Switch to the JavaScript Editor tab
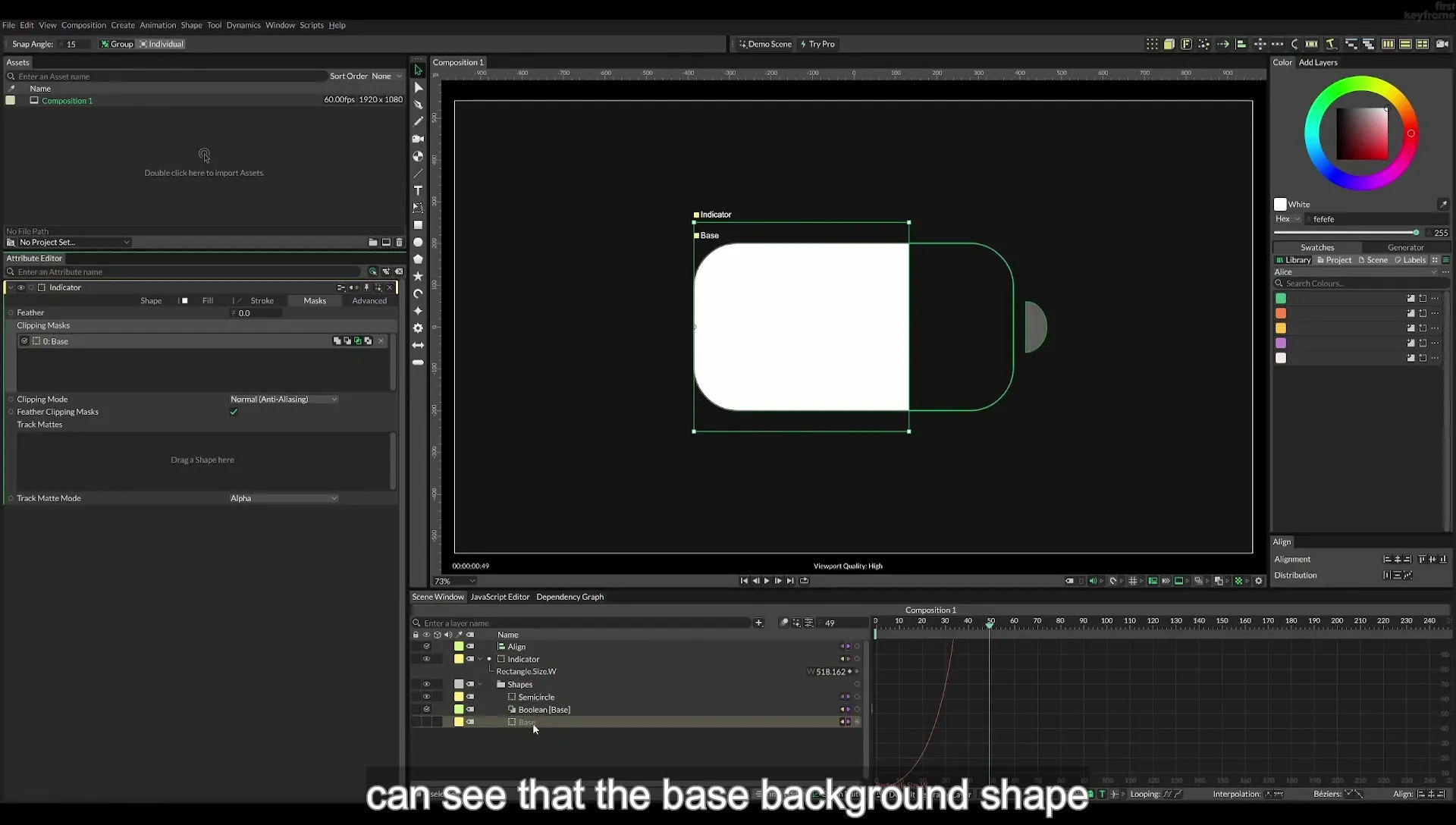Viewport: 1456px width, 825px height. point(500,597)
